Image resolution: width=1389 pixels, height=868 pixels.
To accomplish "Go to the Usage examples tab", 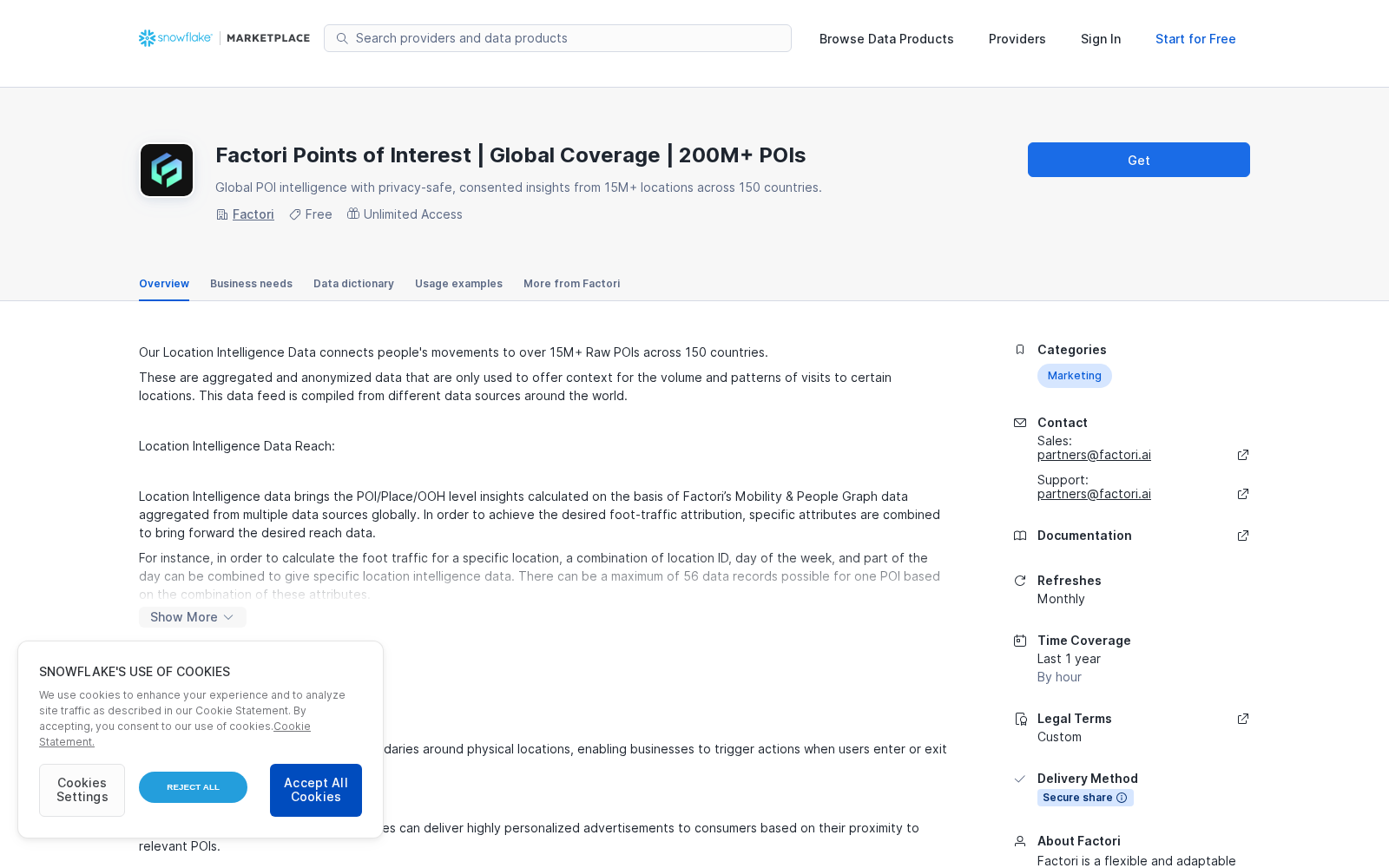I will click(458, 284).
